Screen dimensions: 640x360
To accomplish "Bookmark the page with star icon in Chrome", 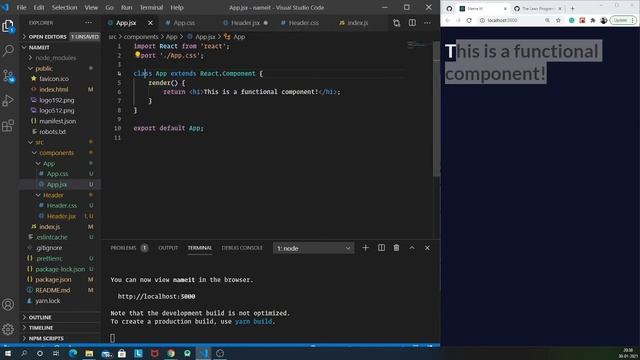I will pyautogui.click(x=558, y=20).
